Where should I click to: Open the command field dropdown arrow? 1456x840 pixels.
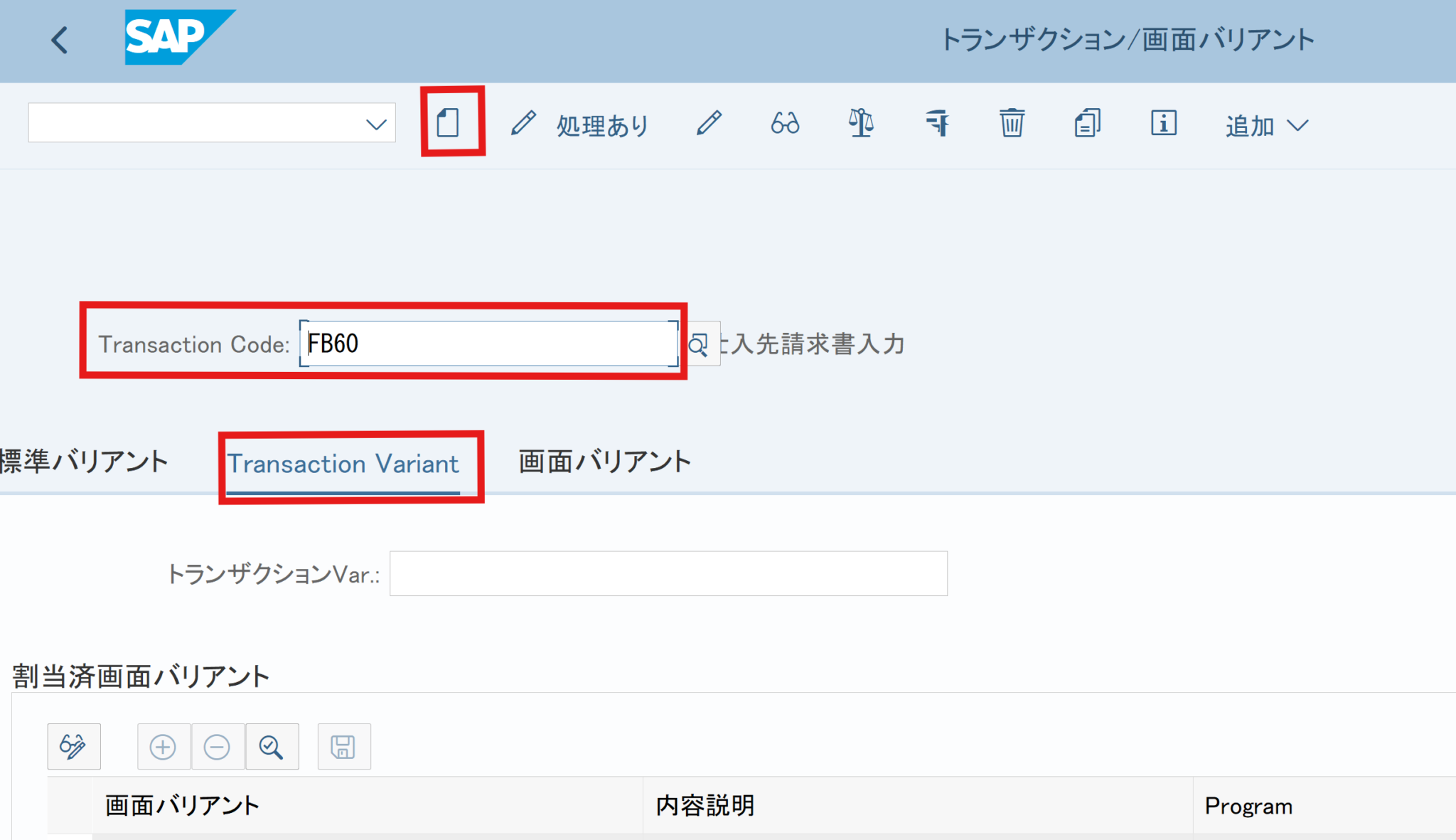(x=376, y=124)
